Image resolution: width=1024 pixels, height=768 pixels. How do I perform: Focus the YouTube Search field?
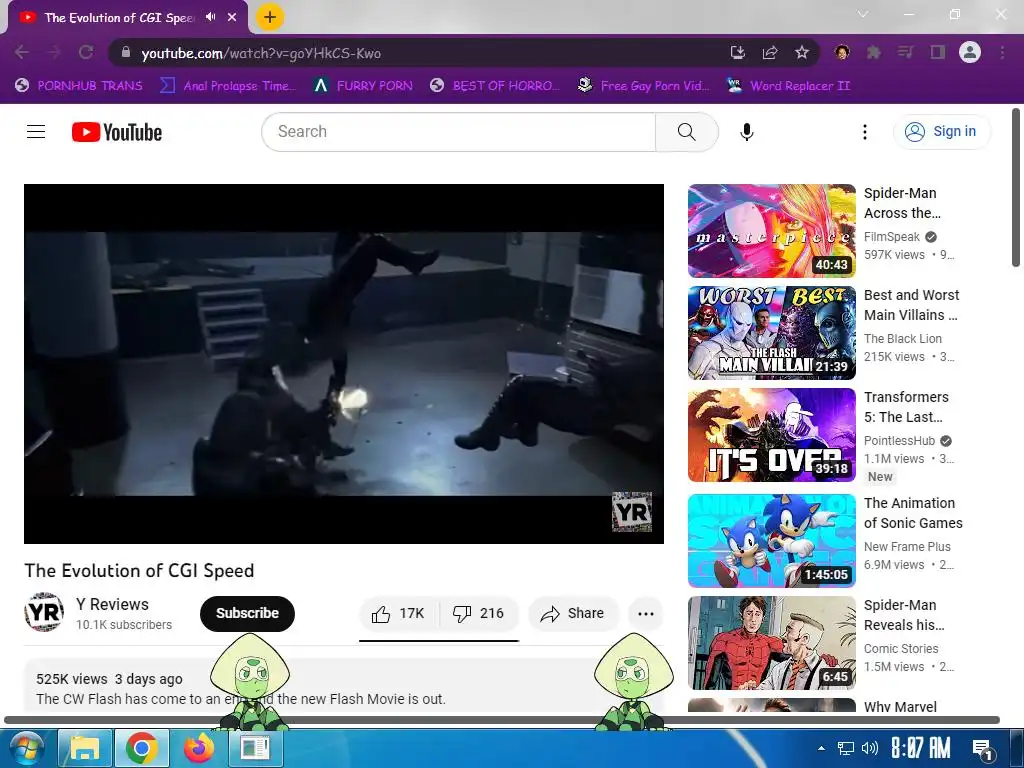pyautogui.click(x=459, y=132)
